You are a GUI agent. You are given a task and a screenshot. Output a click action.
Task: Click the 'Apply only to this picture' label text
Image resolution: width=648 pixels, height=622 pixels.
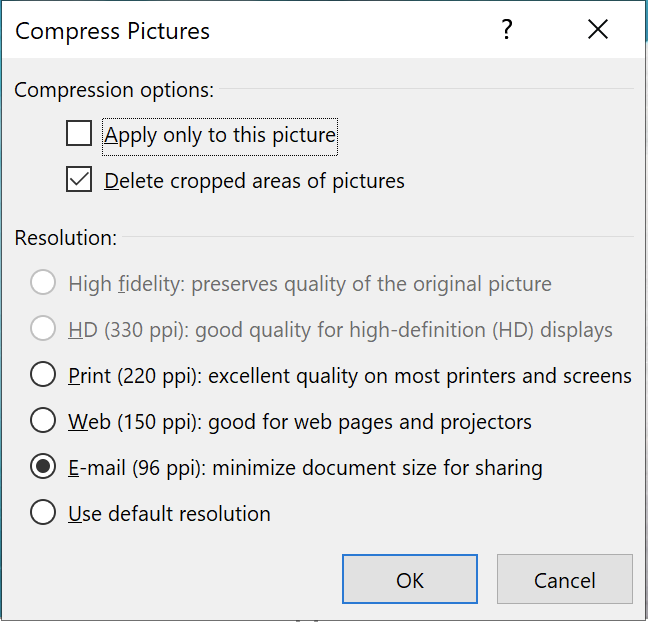[x=220, y=135]
